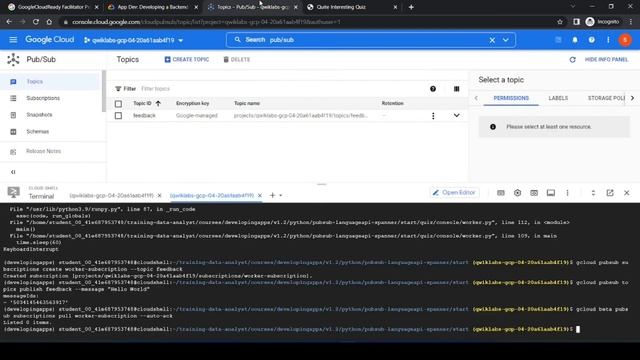Open feedback row actions menu

click(x=433, y=116)
